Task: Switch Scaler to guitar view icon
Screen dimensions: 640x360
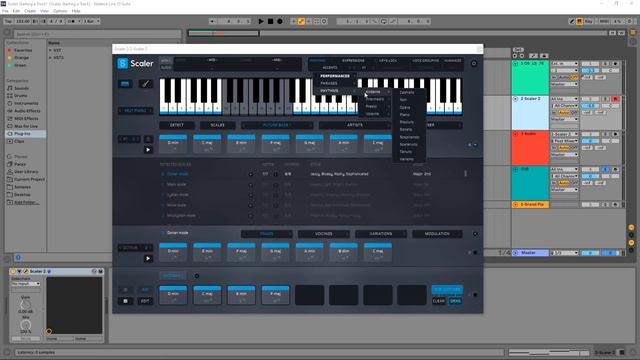Action: [145, 84]
